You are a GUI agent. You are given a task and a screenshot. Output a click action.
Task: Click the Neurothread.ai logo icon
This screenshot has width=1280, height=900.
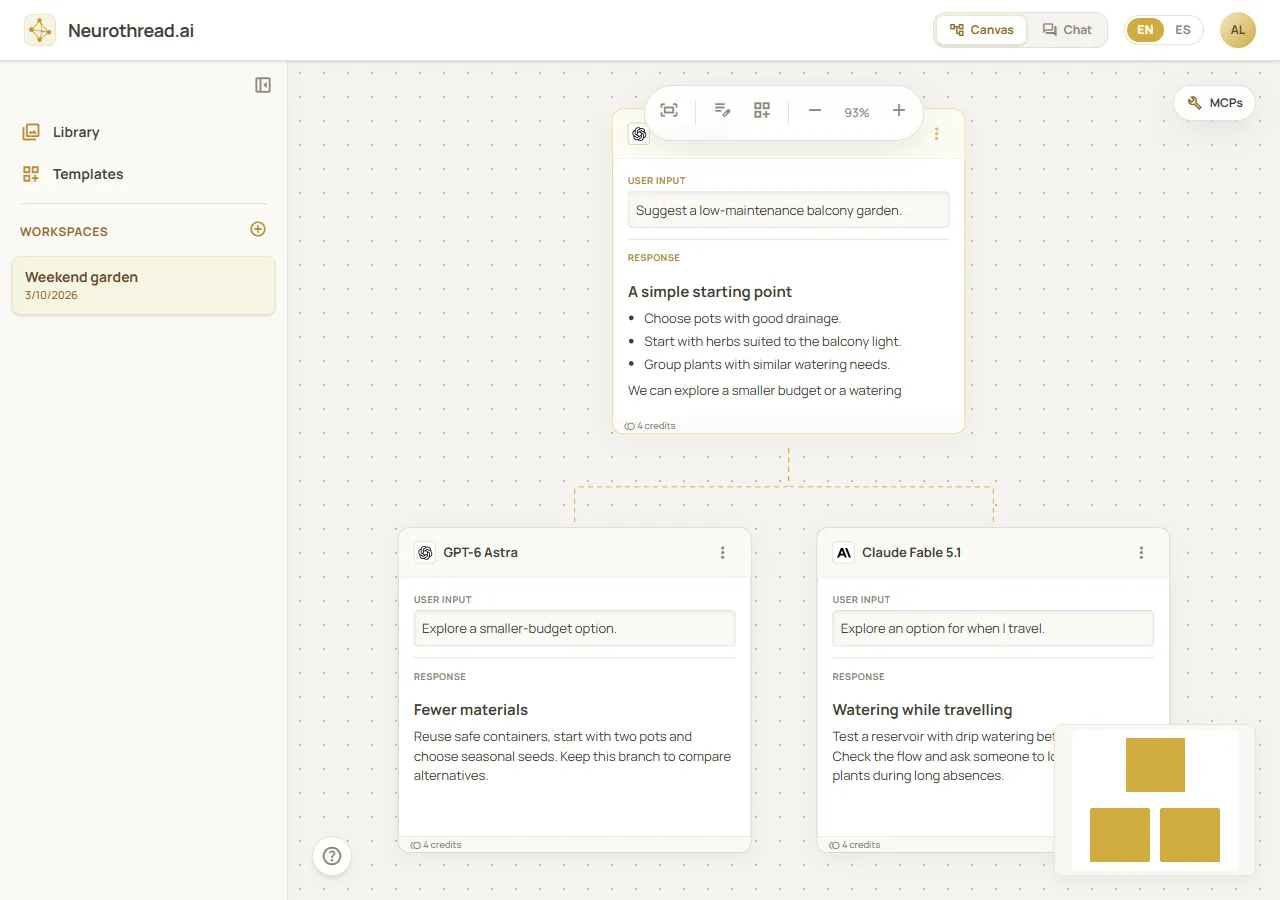point(40,30)
